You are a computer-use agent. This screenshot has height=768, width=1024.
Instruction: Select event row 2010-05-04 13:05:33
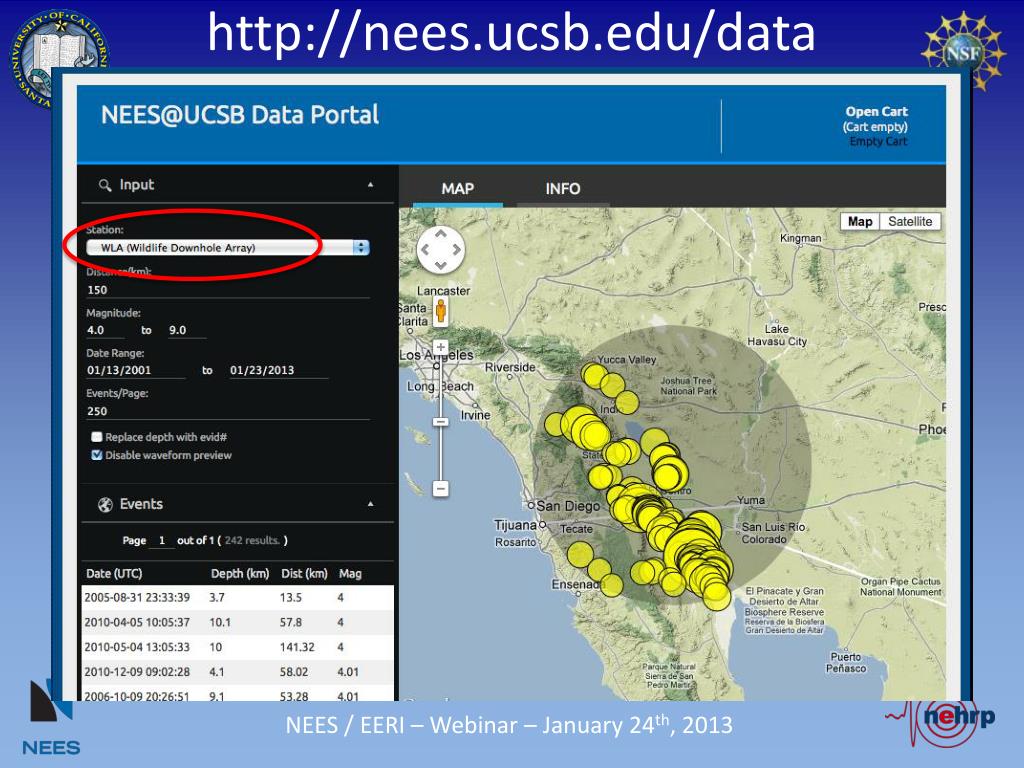(x=238, y=647)
